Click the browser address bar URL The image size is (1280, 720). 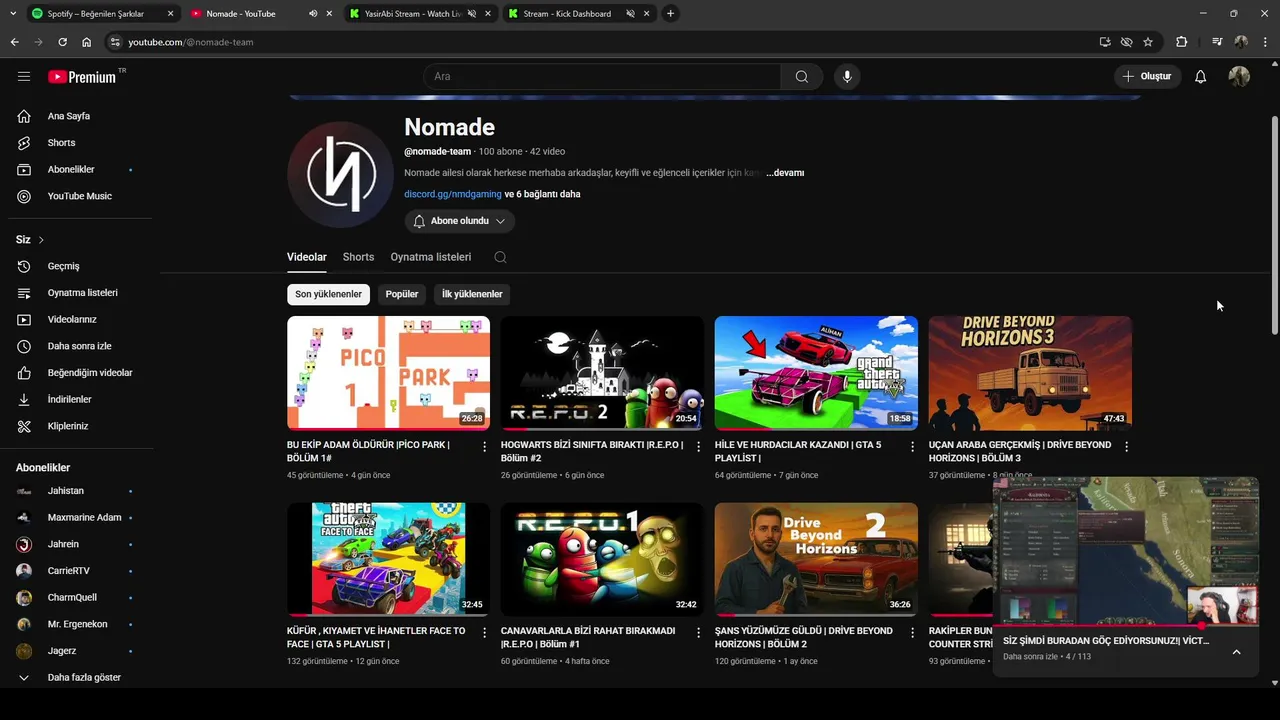pyautogui.click(x=191, y=42)
